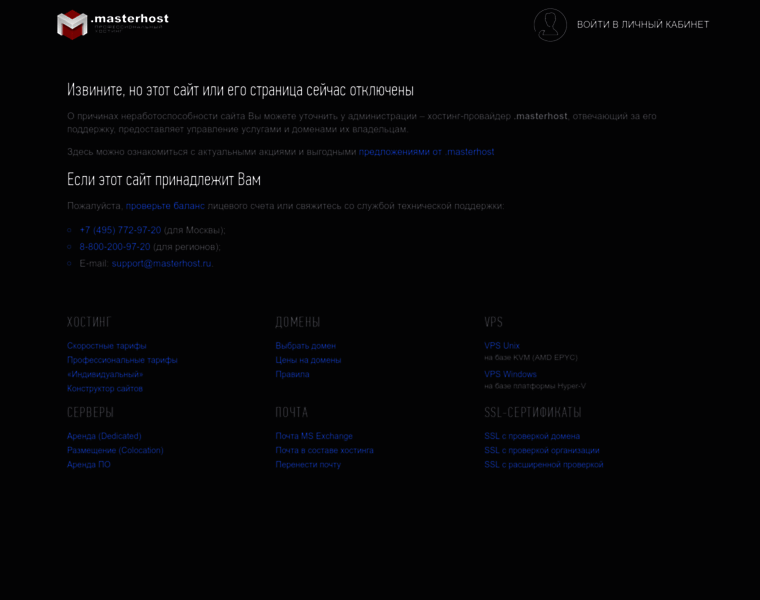Click regional phone number 8-800-200-97-20
The width and height of the screenshot is (760, 600).
coord(115,247)
